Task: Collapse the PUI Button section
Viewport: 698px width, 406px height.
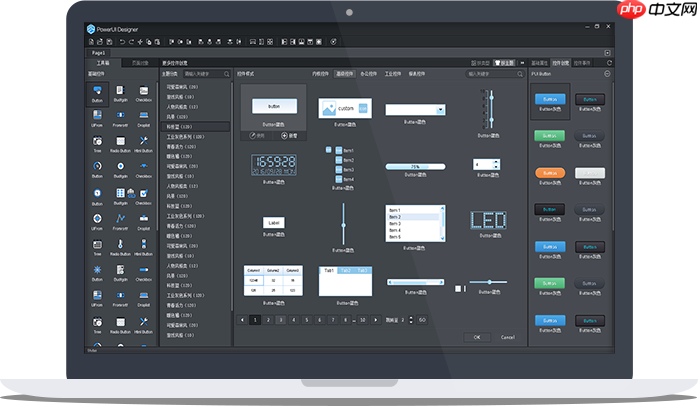Action: (x=607, y=74)
